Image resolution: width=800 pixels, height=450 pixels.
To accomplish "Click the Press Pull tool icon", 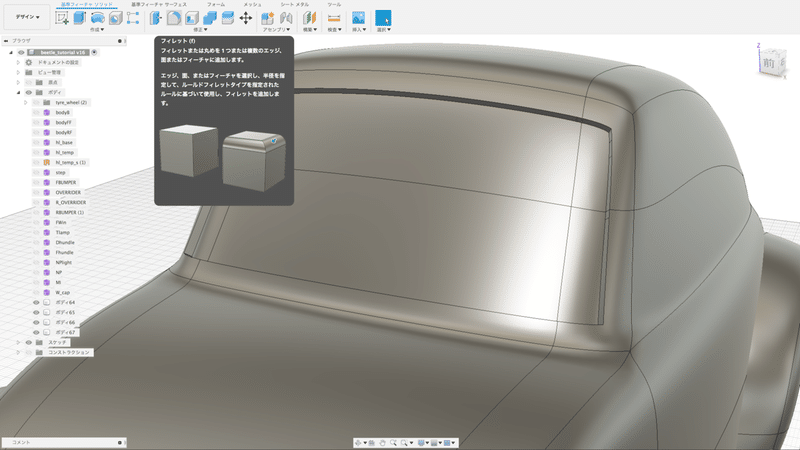I will [x=156, y=18].
